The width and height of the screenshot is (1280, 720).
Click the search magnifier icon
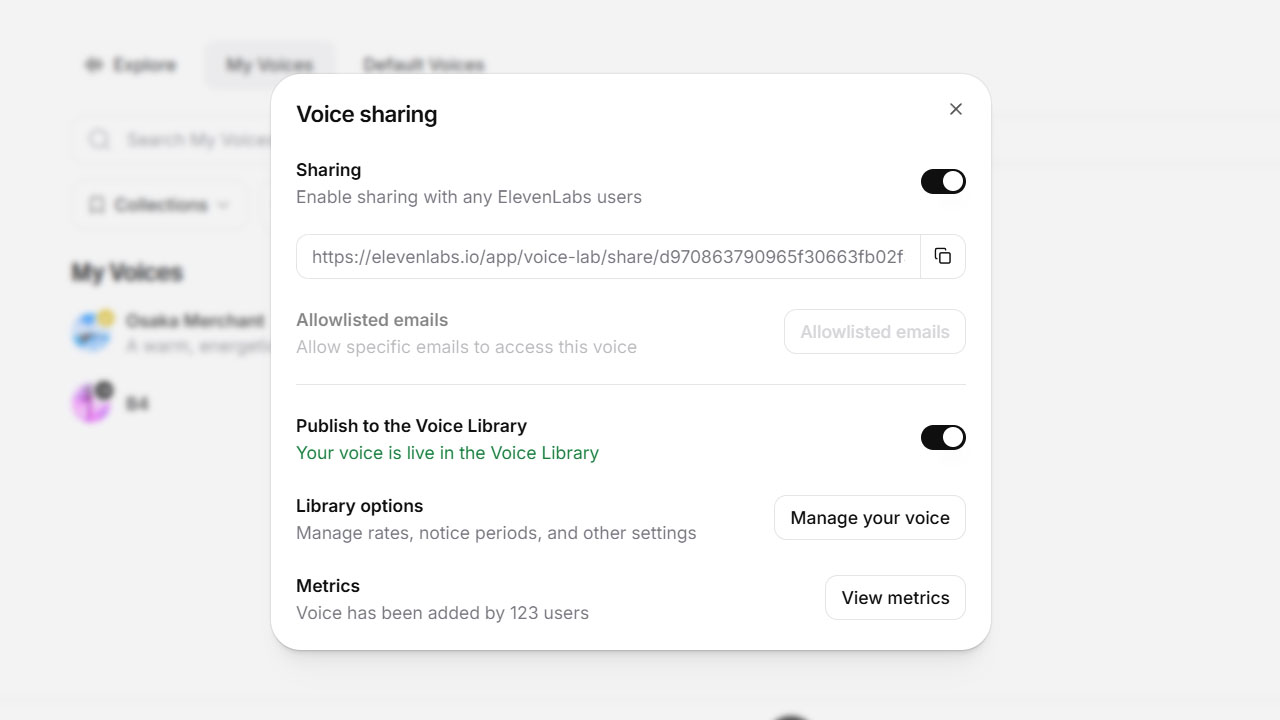point(99,140)
